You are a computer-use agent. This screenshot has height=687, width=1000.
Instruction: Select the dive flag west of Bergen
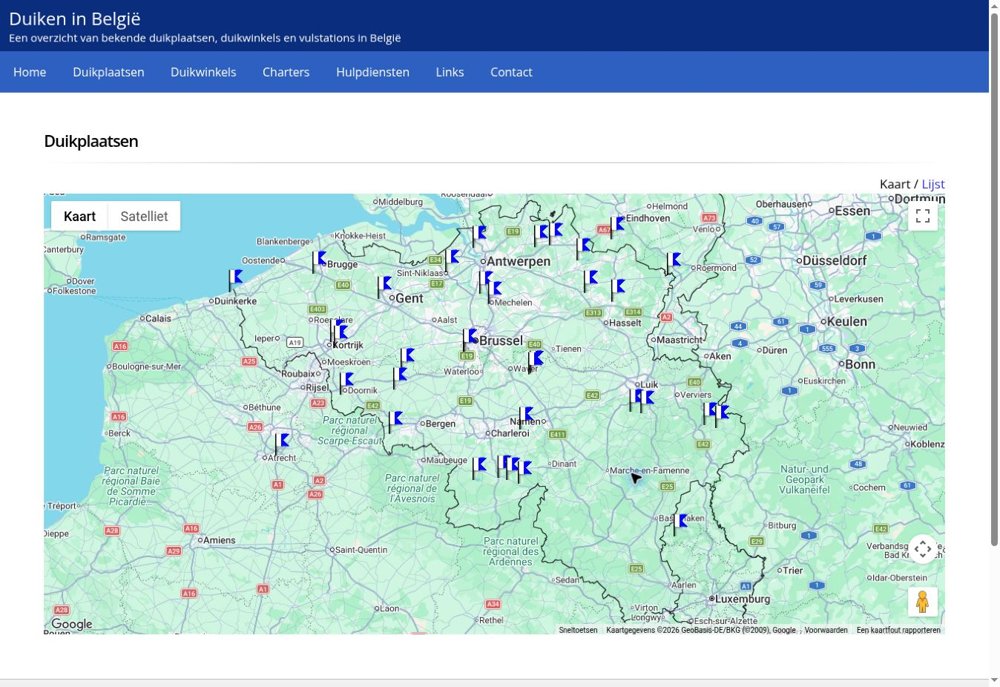click(395, 422)
